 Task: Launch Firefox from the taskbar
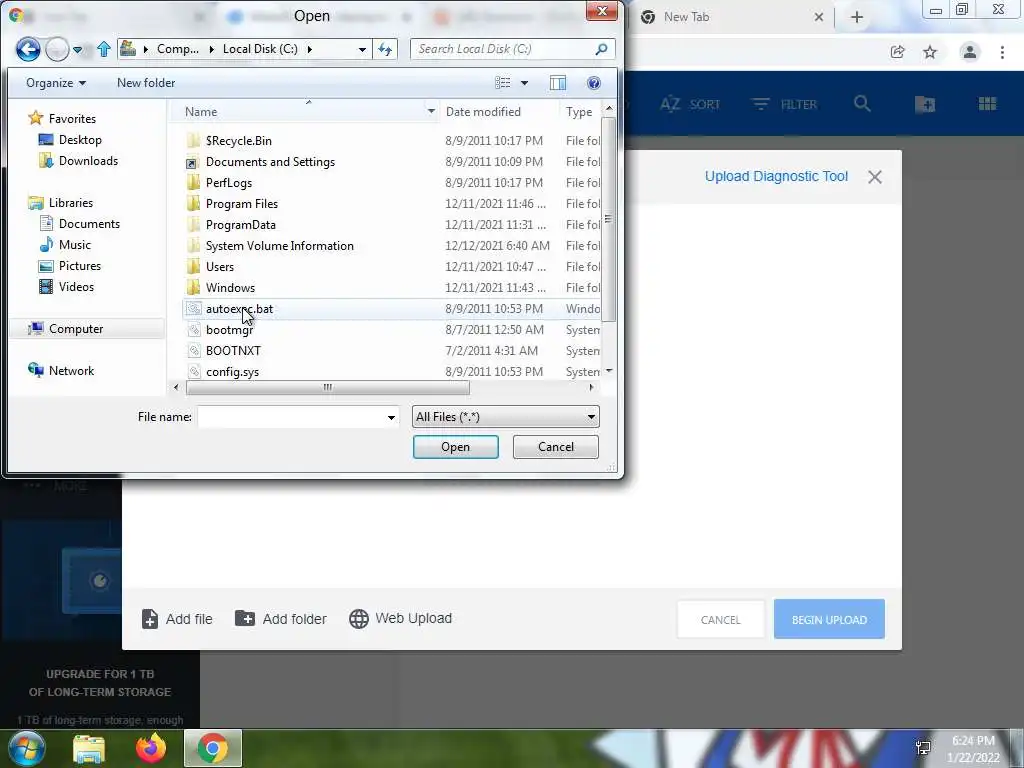coord(151,748)
